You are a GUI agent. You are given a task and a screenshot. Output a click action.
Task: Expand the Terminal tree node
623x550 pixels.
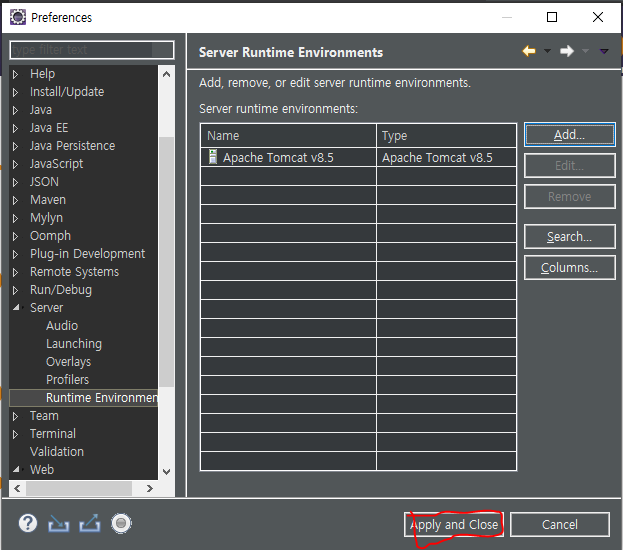click(x=15, y=434)
